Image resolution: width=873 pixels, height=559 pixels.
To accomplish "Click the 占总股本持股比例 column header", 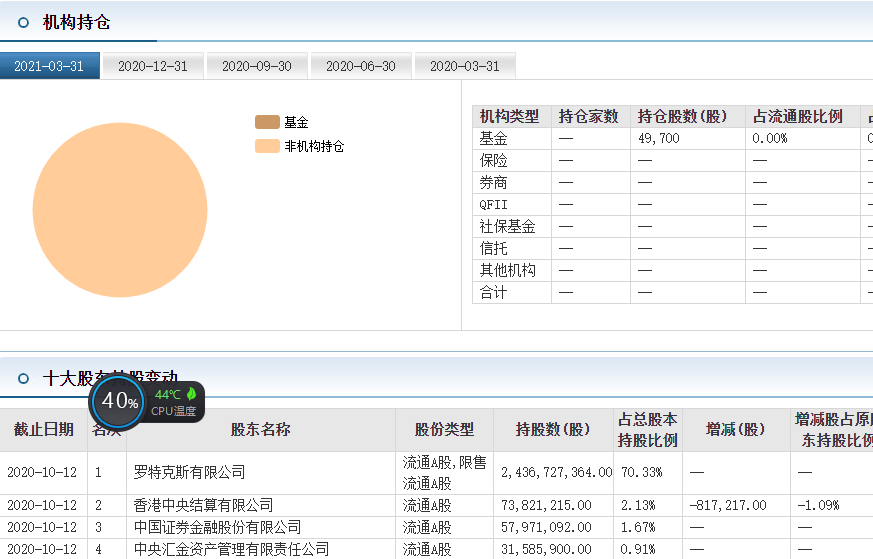I will pyautogui.click(x=648, y=429).
